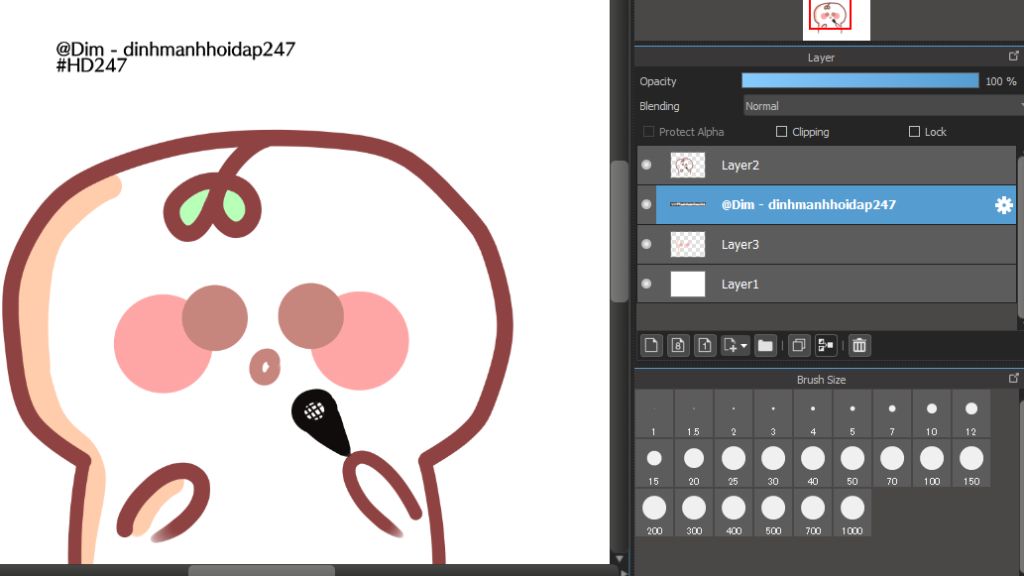The height and width of the screenshot is (576, 1024).
Task: Add a new color layer
Action: tap(651, 345)
